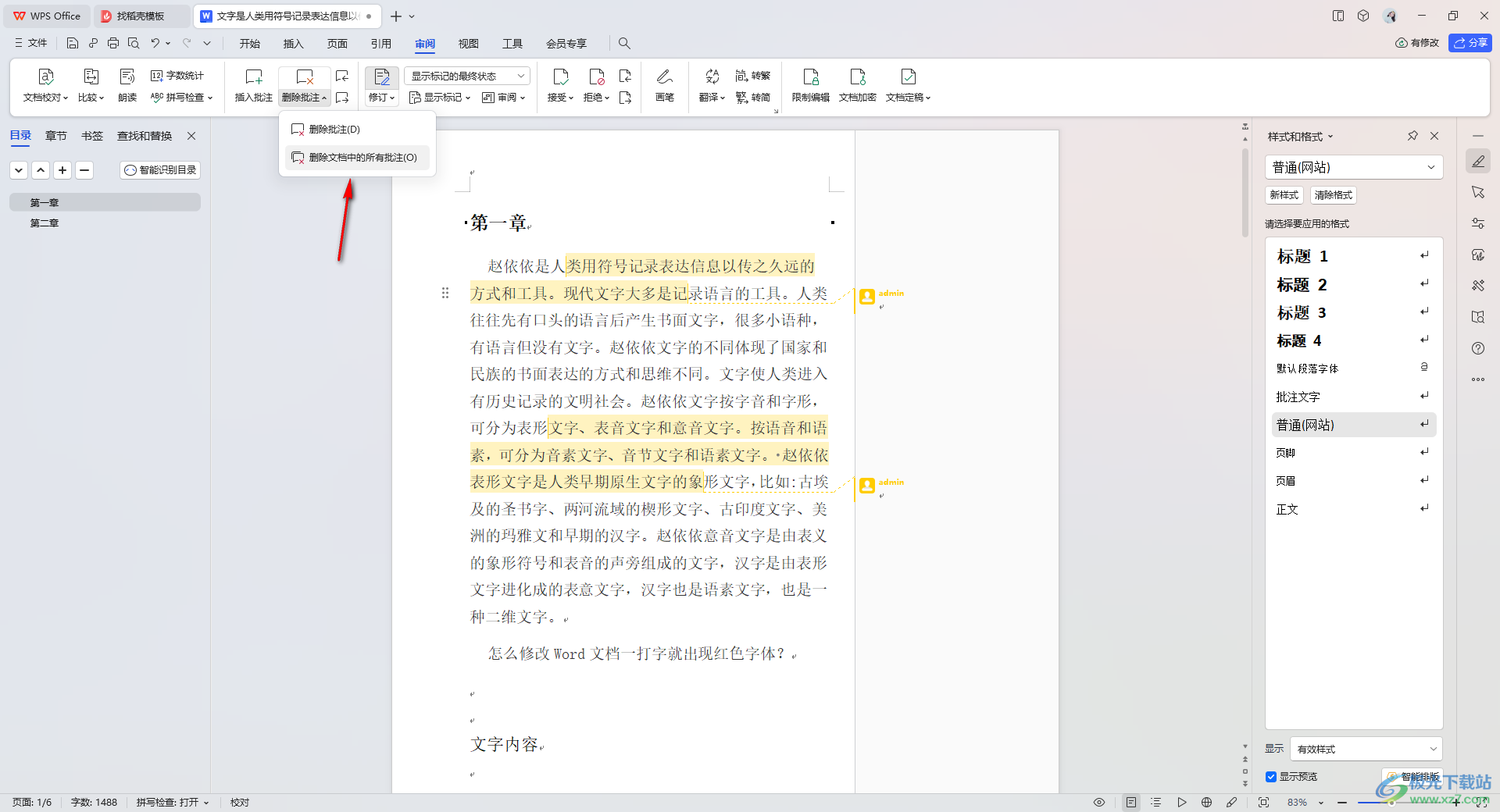Select the 画笔 pen tool
This screenshot has width=1500, height=812.
tap(665, 85)
